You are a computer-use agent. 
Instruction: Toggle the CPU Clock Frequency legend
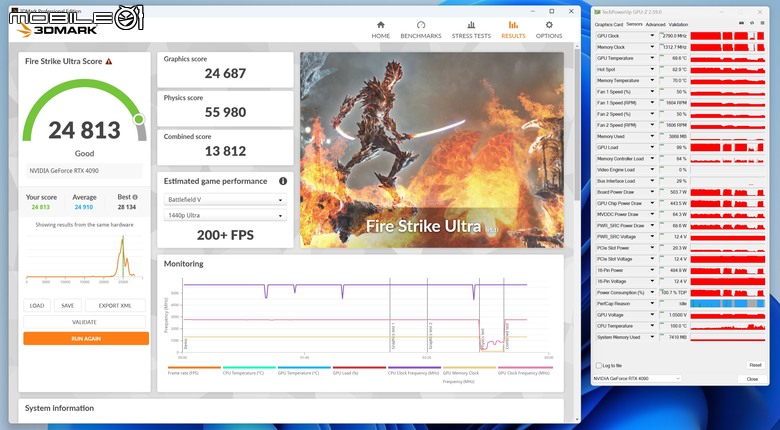pos(414,370)
